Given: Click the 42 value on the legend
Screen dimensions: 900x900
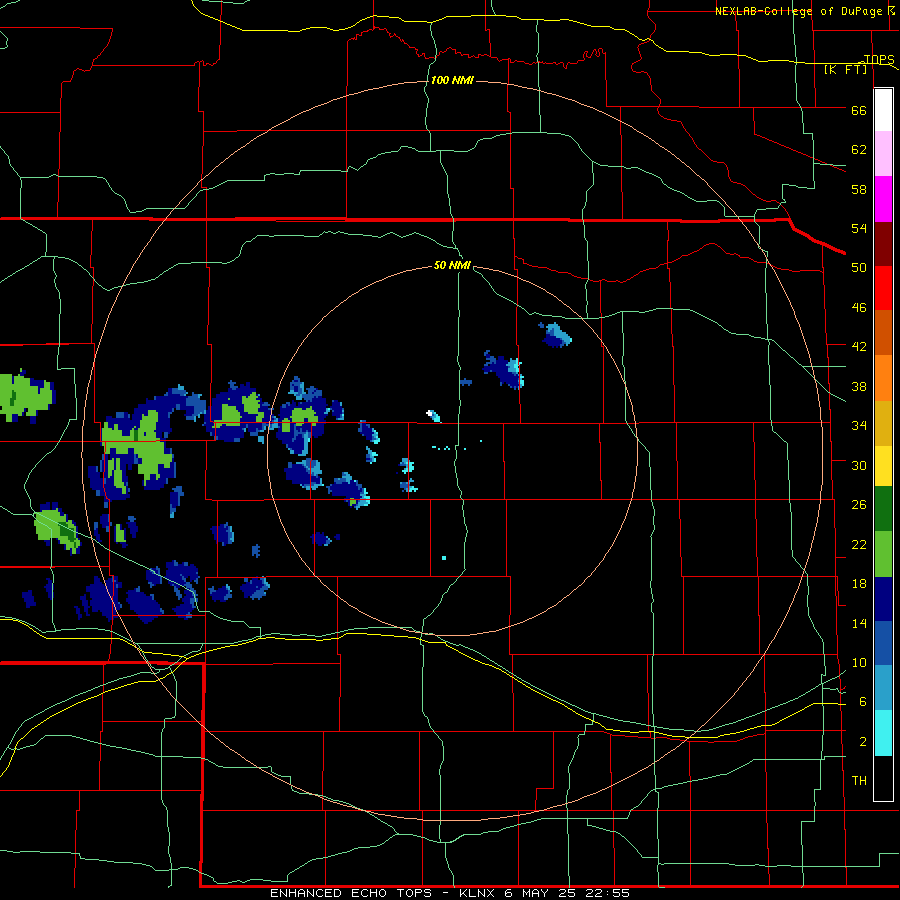Looking at the screenshot, I should click(x=859, y=347).
